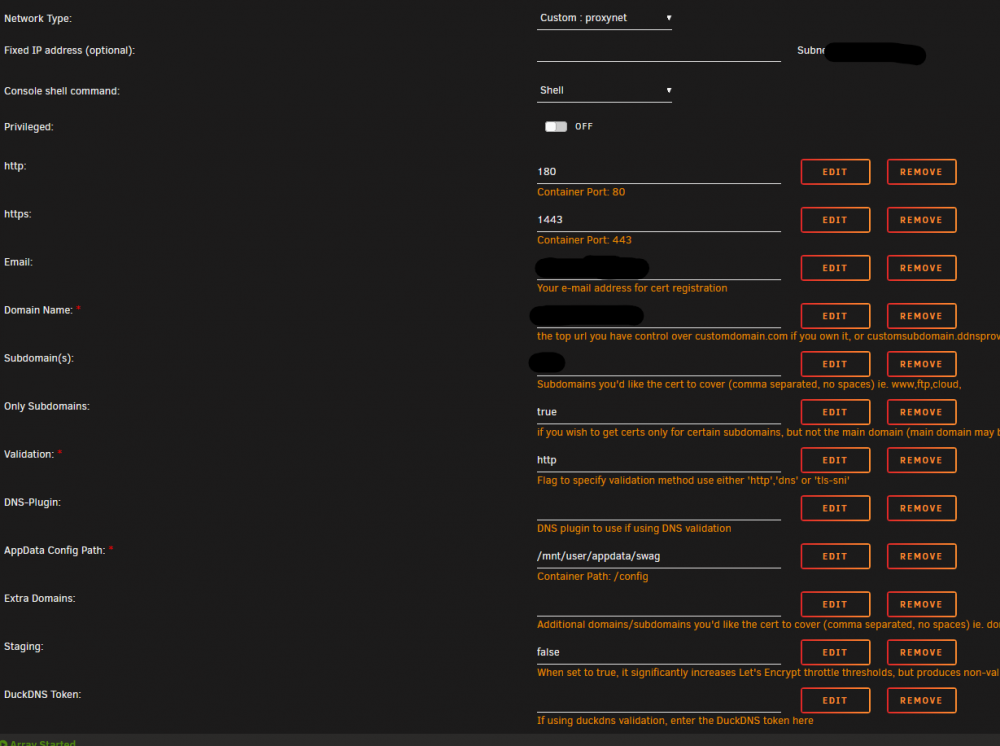Remove the Staging setting

921,652
